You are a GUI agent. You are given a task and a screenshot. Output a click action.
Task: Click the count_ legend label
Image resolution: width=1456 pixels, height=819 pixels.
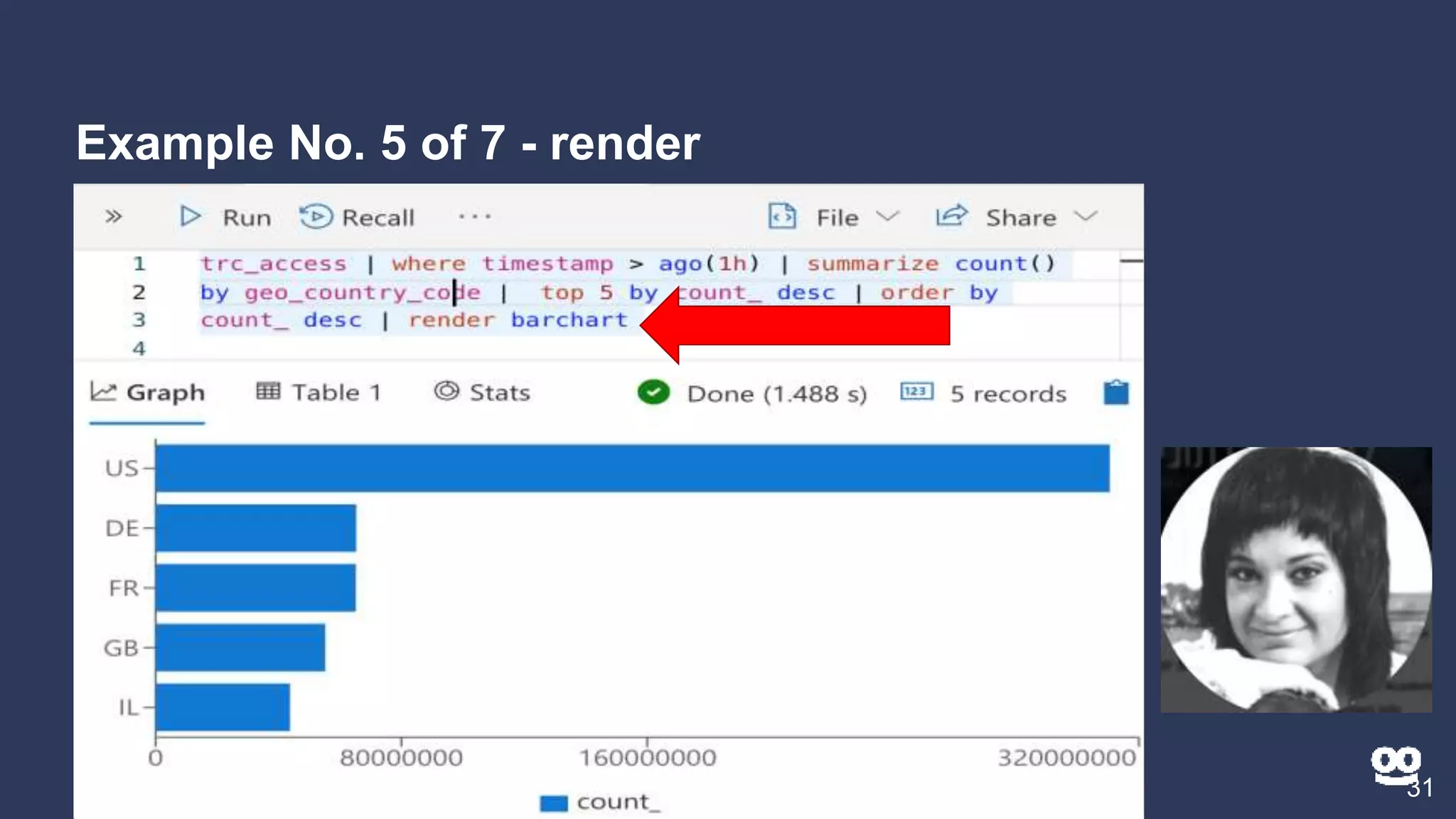[619, 802]
